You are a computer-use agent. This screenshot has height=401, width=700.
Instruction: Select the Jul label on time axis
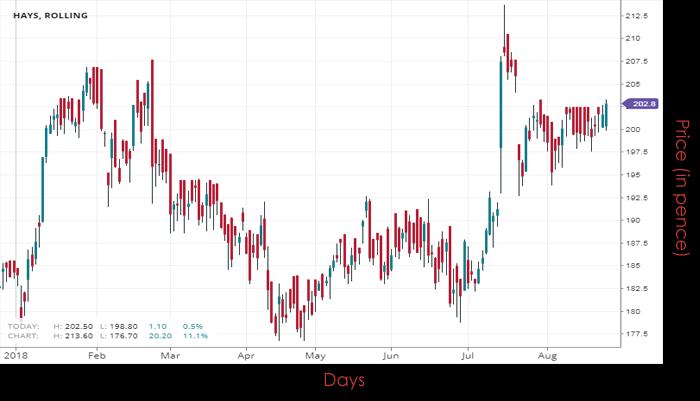(467, 355)
